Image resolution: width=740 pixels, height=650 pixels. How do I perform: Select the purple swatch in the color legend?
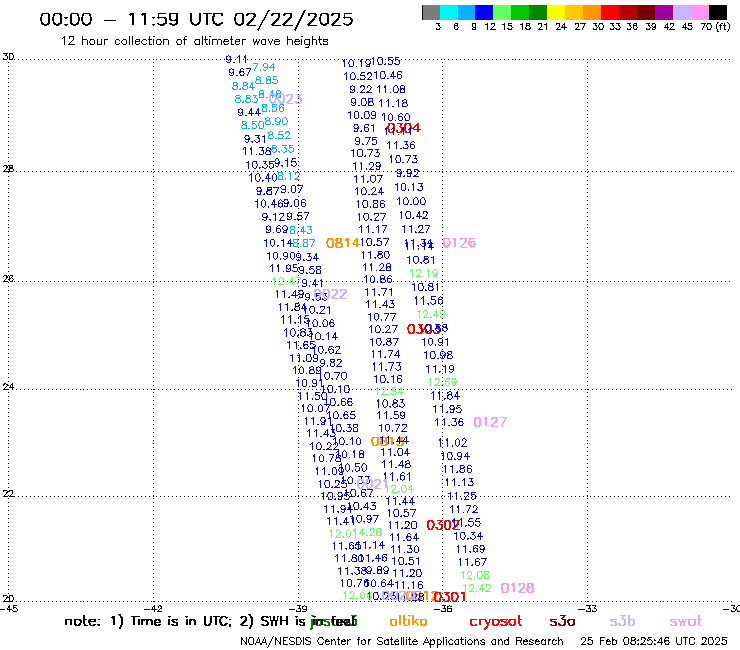[664, 12]
